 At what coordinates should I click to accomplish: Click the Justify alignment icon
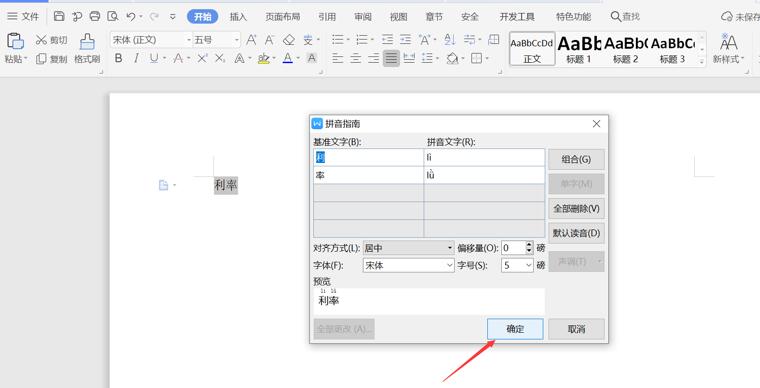tap(391, 59)
